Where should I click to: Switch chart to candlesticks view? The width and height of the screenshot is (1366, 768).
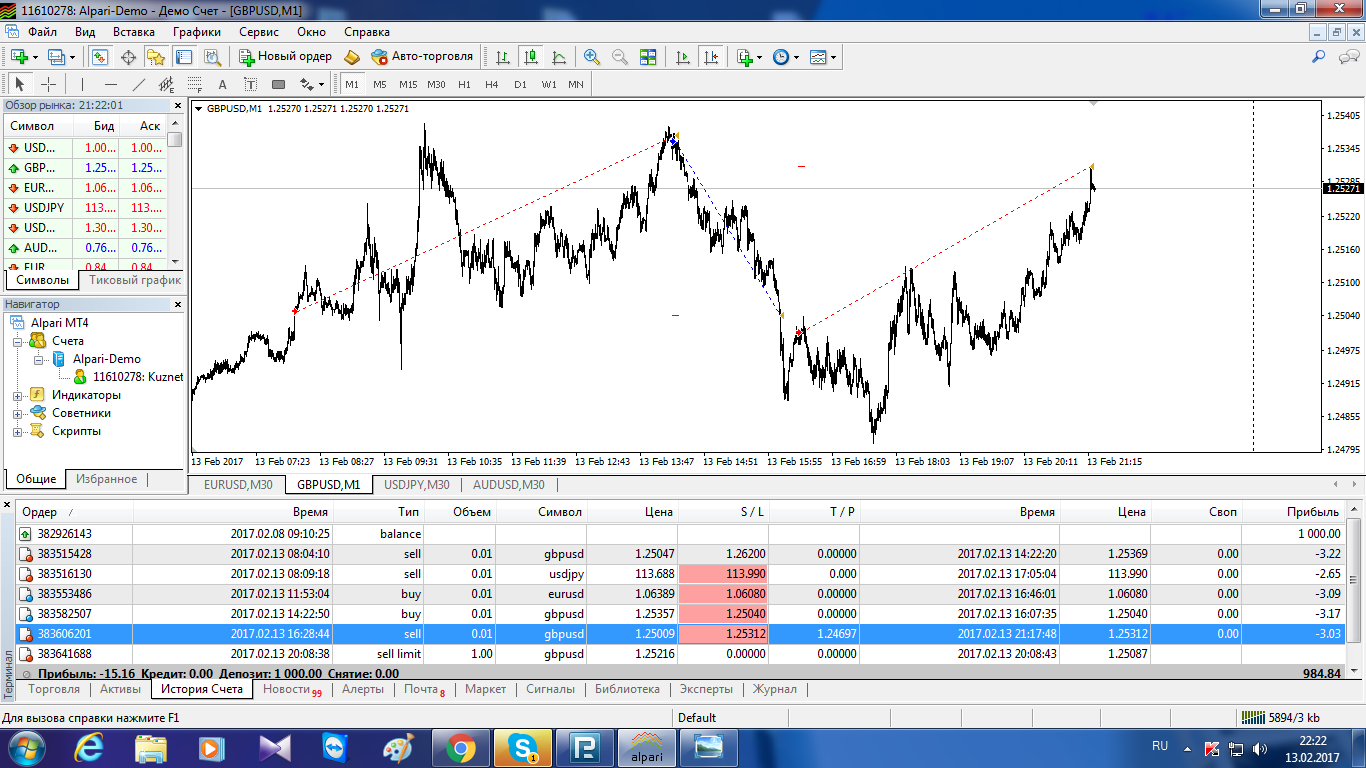pyautogui.click(x=531, y=57)
